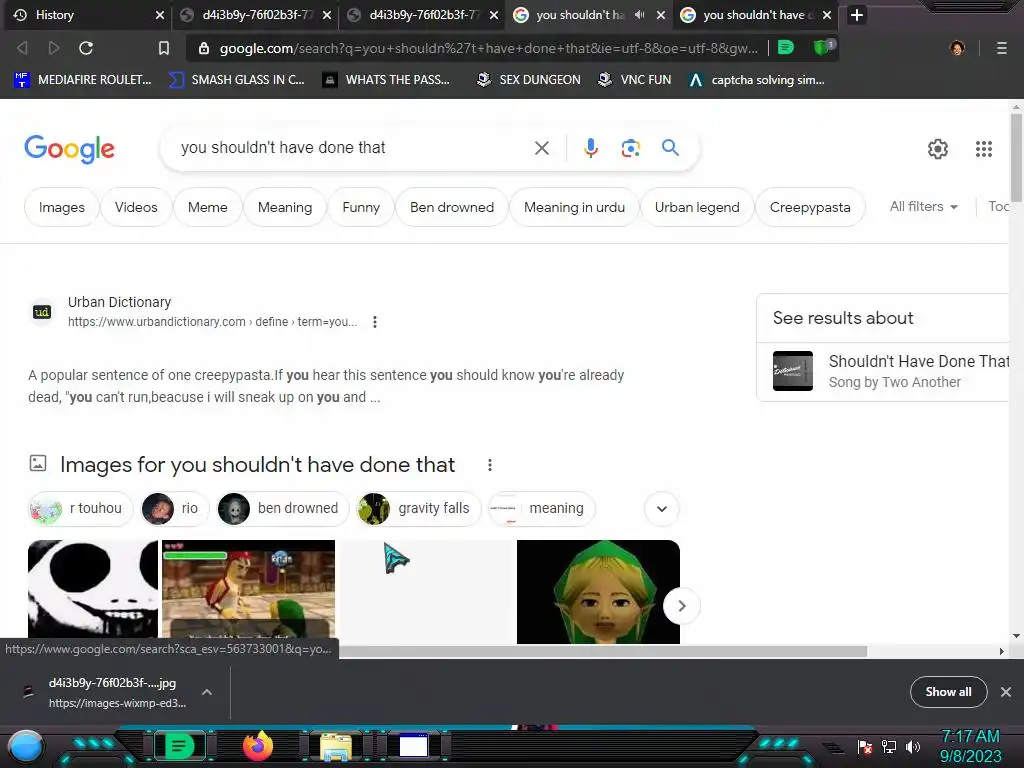Close the downloads bar
Viewport: 1024px width, 768px height.
click(x=1006, y=692)
